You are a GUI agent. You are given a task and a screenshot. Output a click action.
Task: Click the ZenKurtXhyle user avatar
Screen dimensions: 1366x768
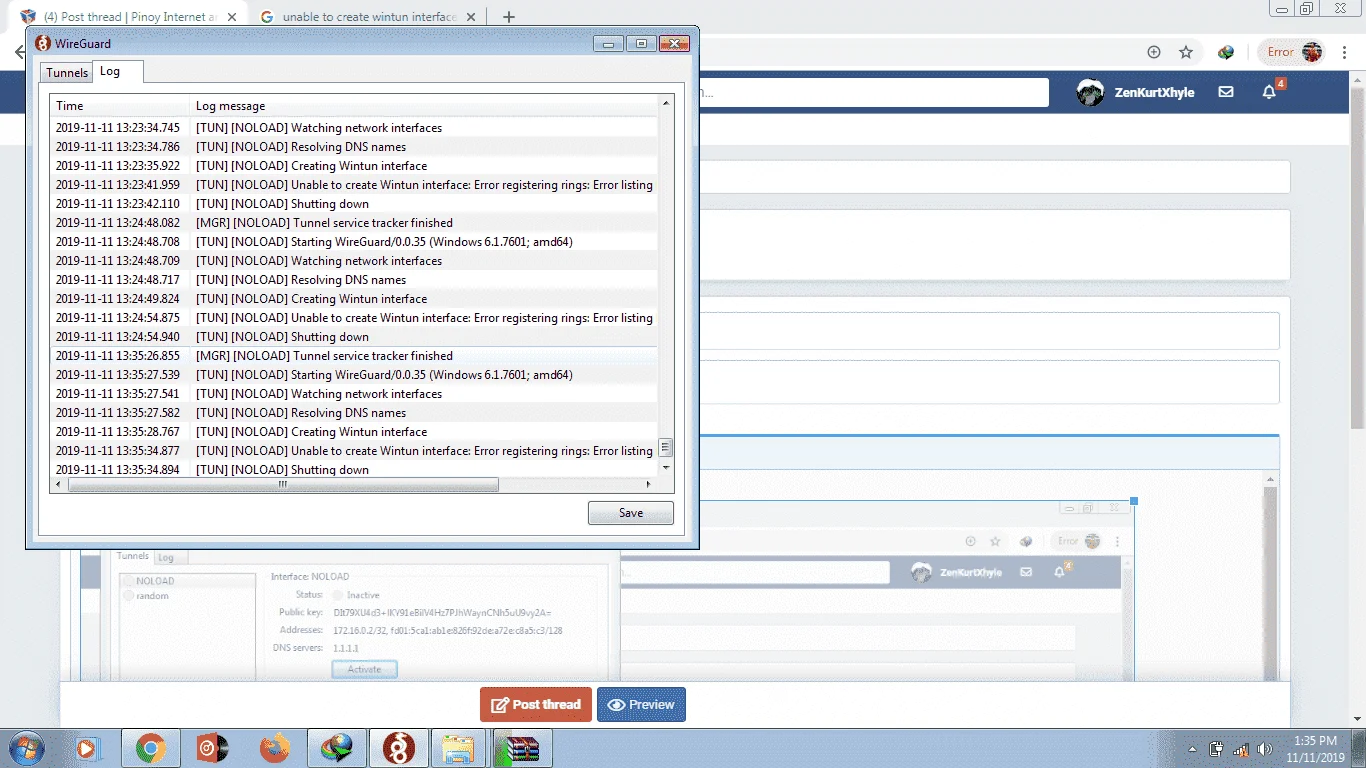1090,92
